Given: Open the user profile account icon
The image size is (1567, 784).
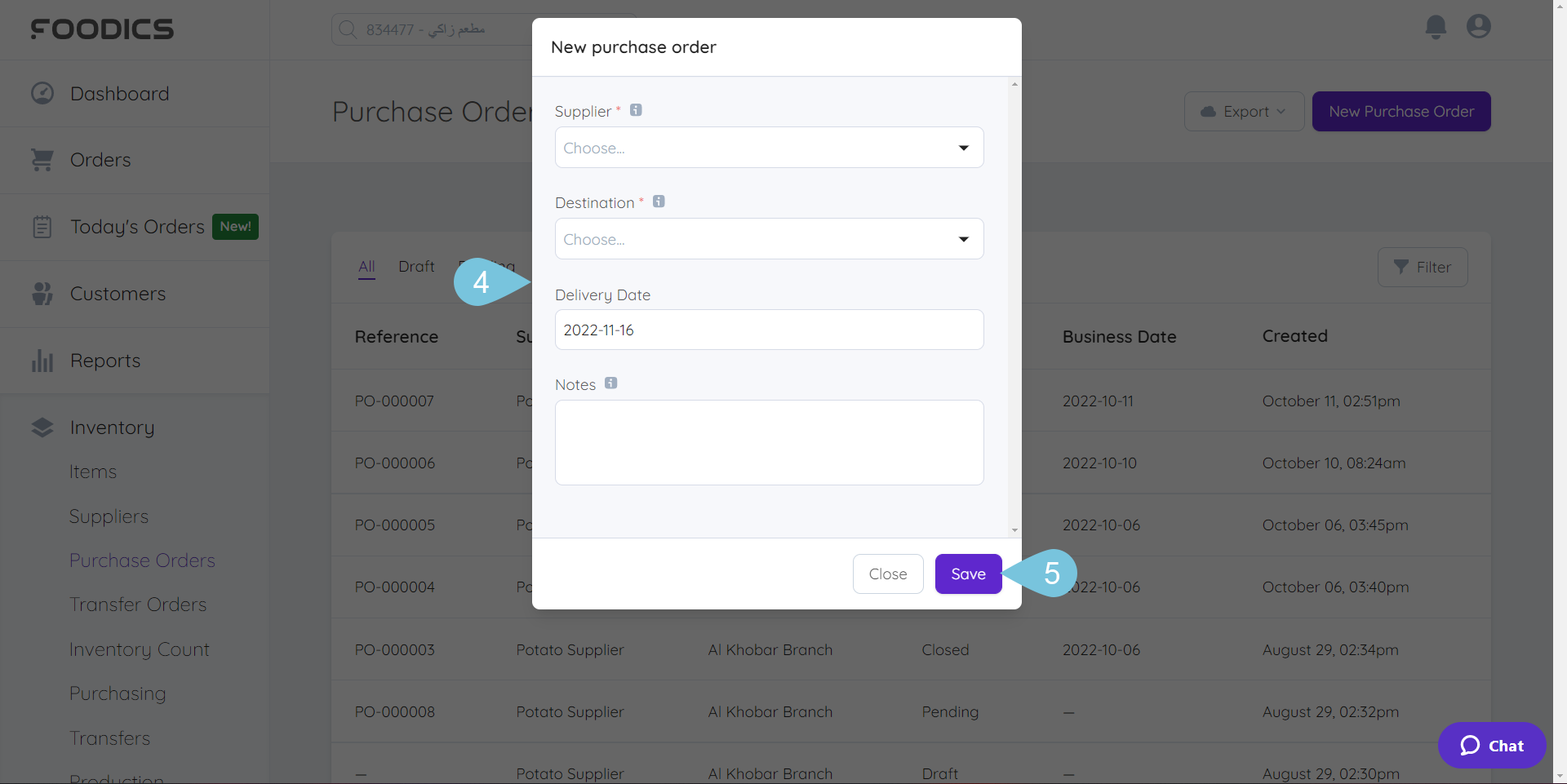Looking at the screenshot, I should [1478, 27].
